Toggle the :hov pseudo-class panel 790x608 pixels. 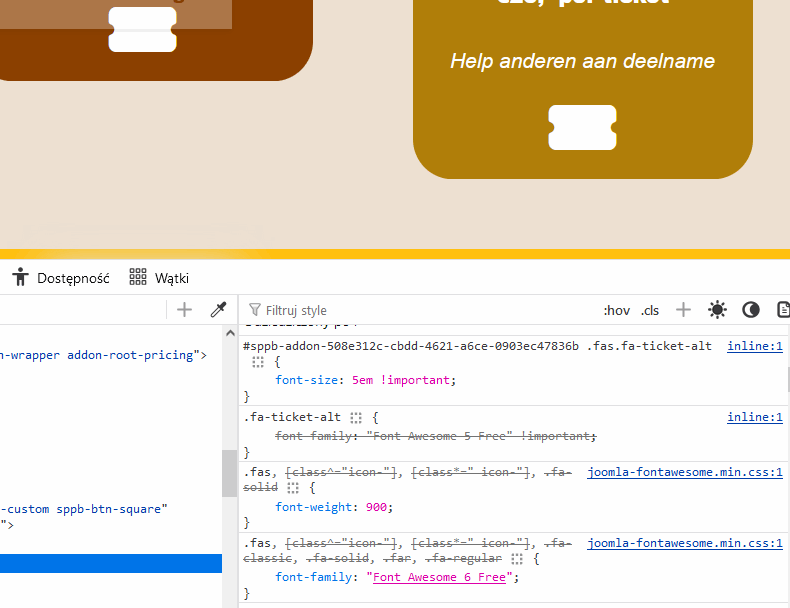(x=617, y=310)
